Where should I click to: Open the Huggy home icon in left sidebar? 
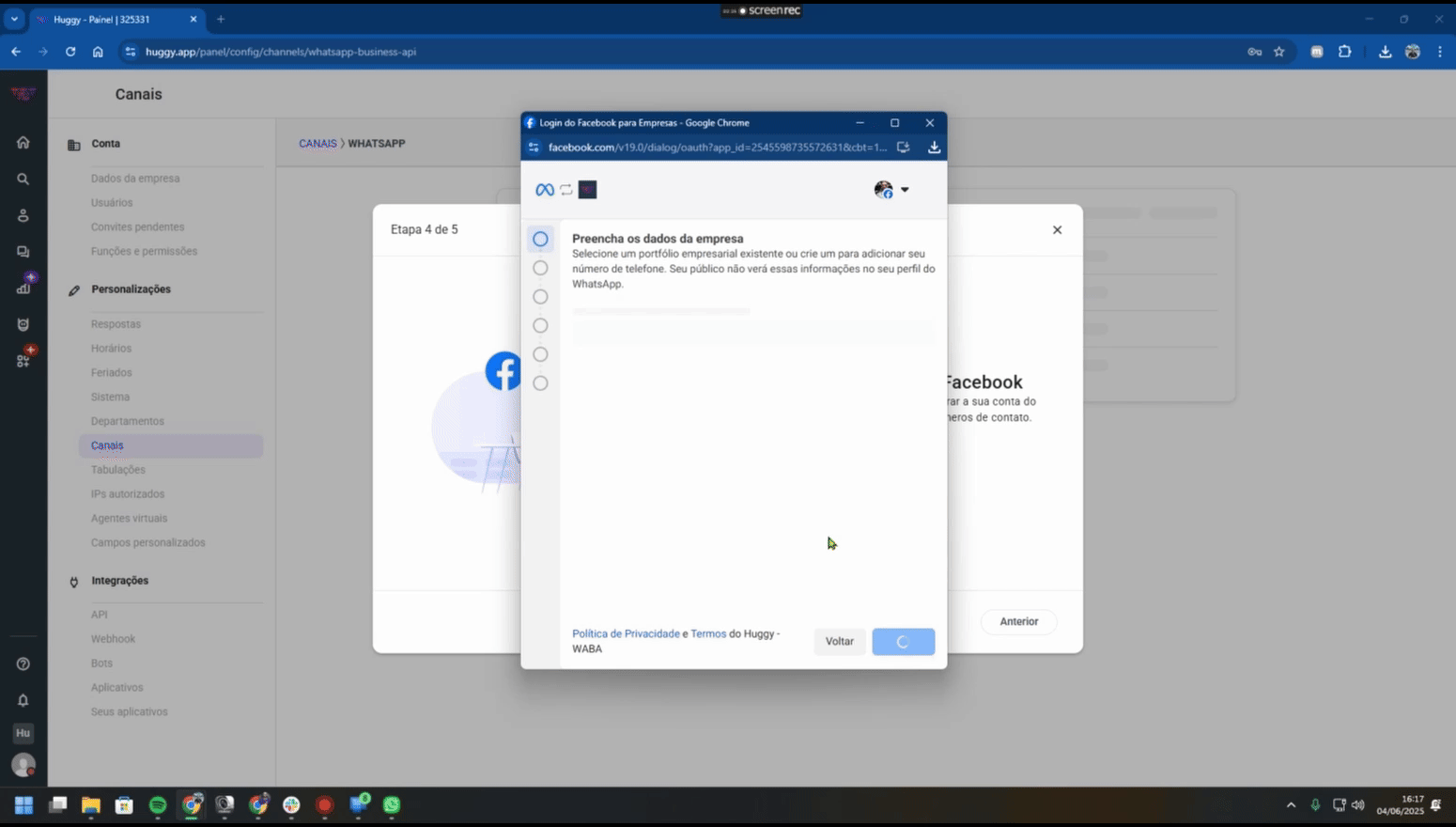pyautogui.click(x=23, y=142)
